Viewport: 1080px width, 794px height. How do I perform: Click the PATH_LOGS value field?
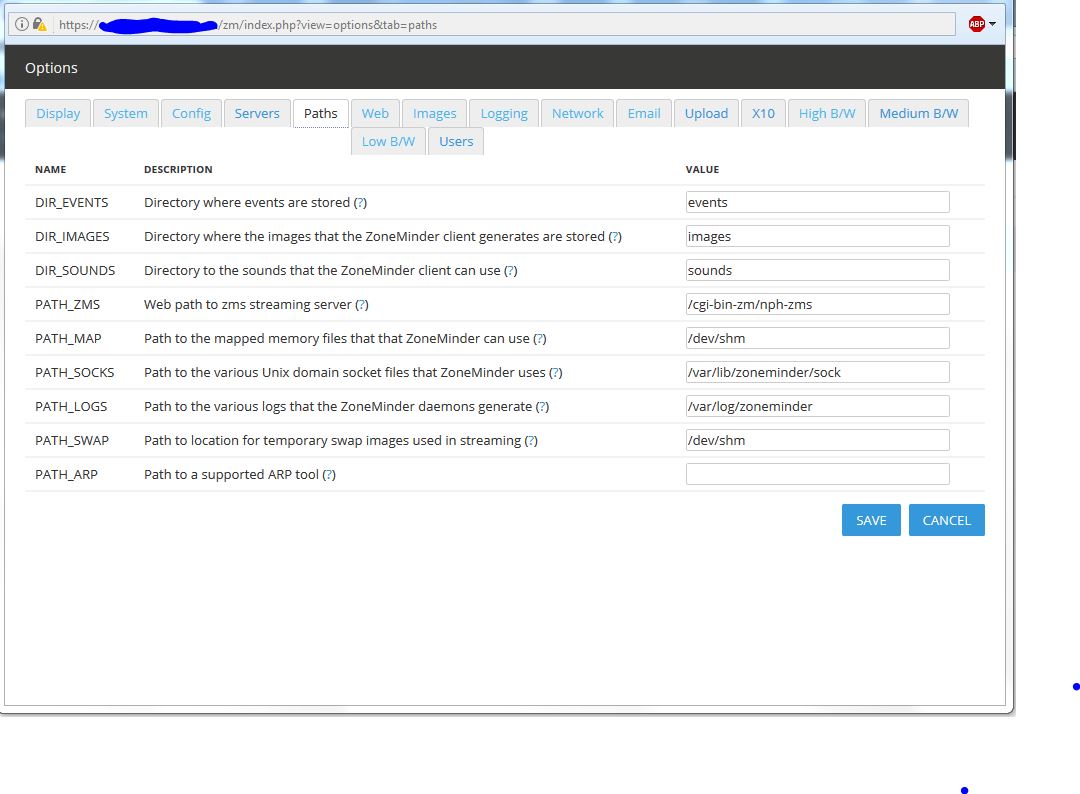818,406
